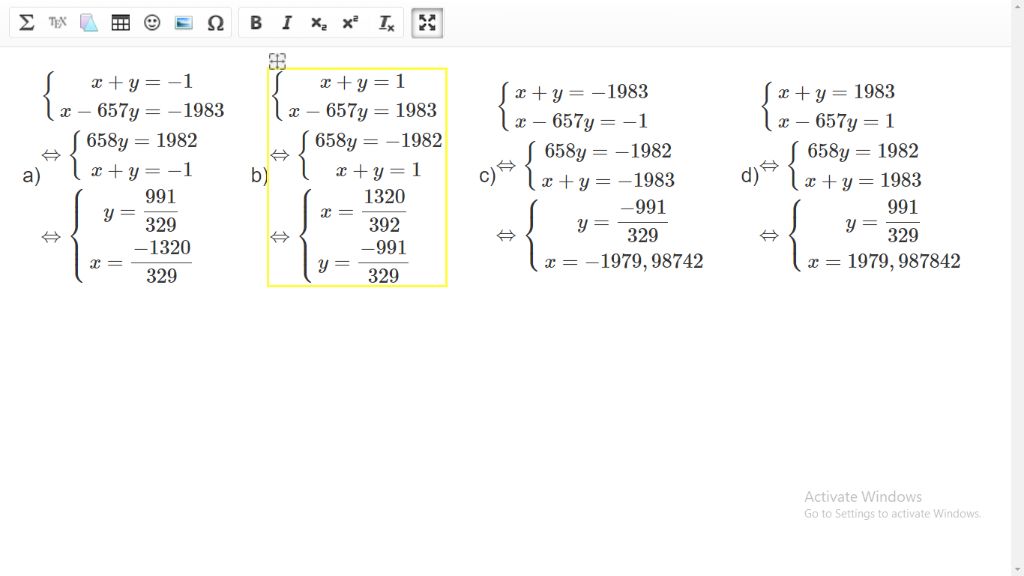Open the math formula (sigma) editor
1024x576 pixels.
(26, 23)
